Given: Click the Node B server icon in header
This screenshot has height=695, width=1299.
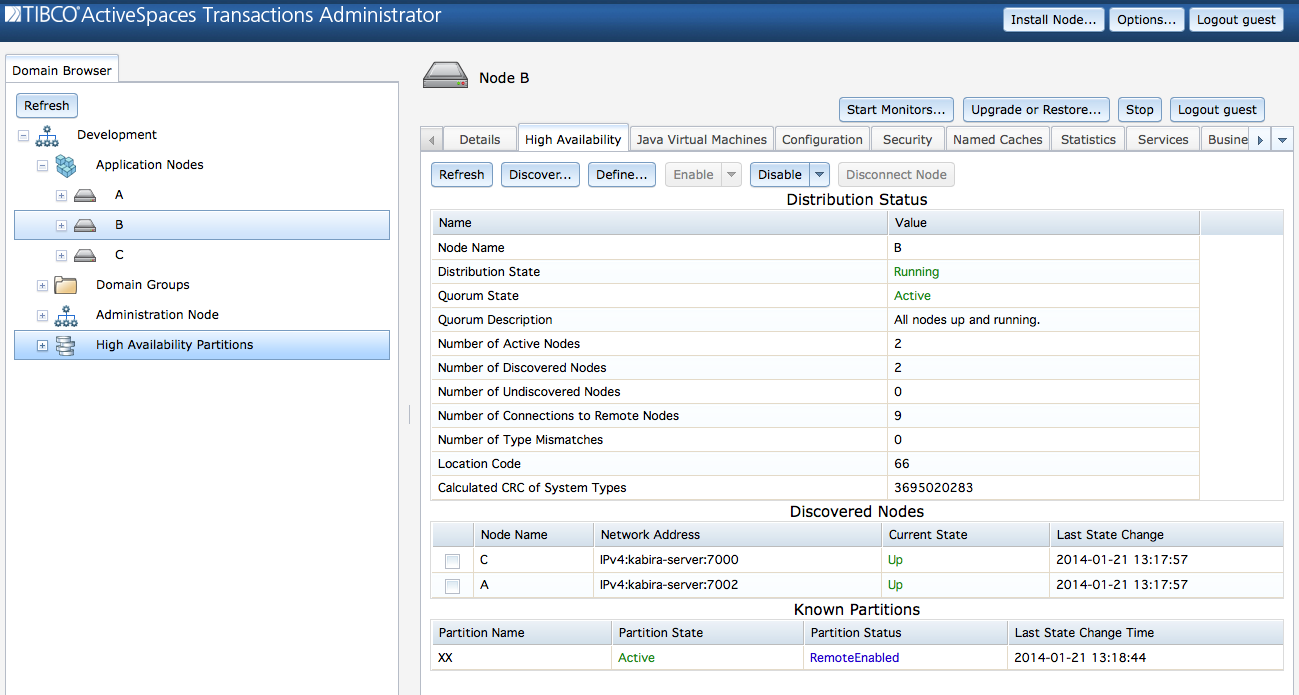Looking at the screenshot, I should [444, 75].
